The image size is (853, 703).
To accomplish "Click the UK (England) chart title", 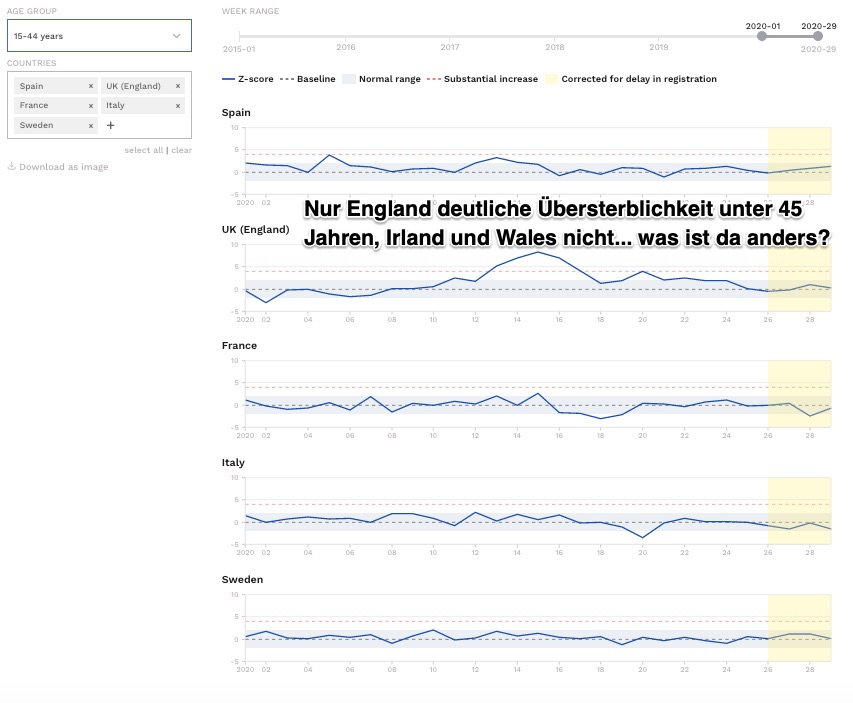I will point(255,230).
